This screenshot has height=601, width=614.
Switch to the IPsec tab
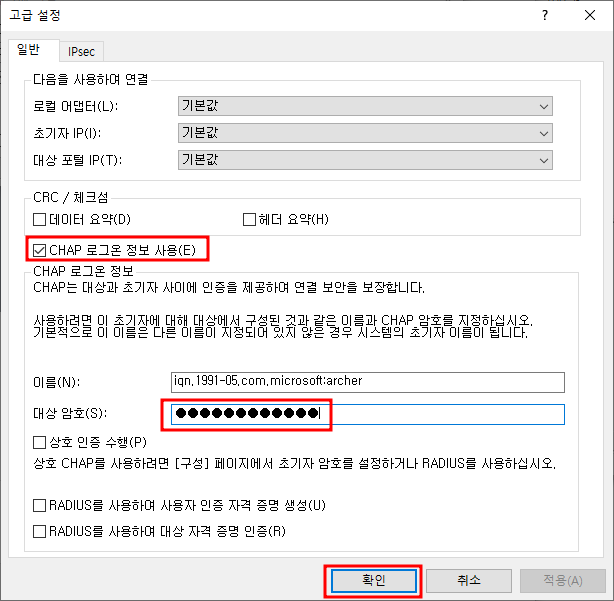pyautogui.click(x=81, y=52)
